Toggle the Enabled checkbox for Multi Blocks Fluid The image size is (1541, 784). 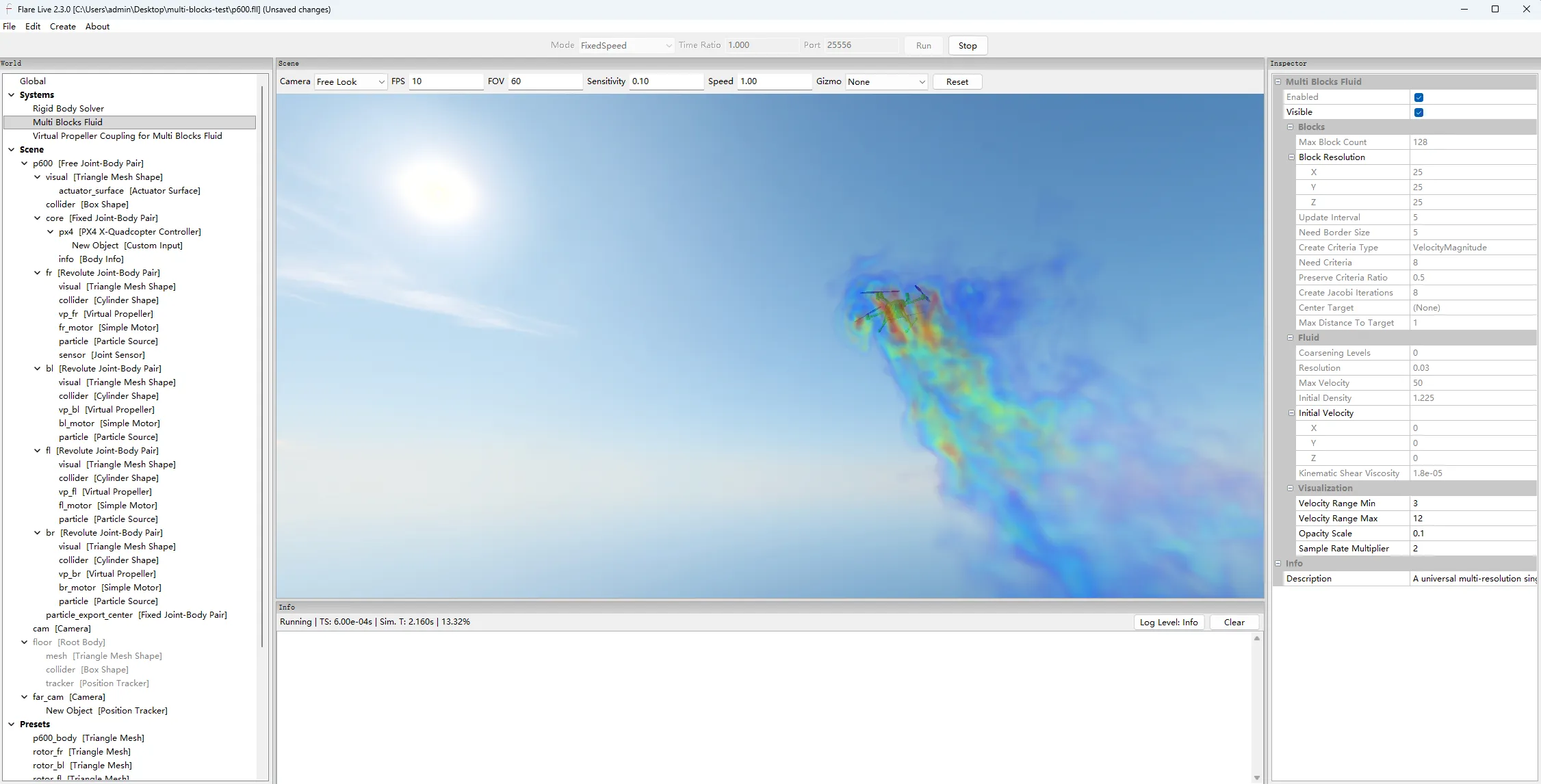(x=1419, y=97)
